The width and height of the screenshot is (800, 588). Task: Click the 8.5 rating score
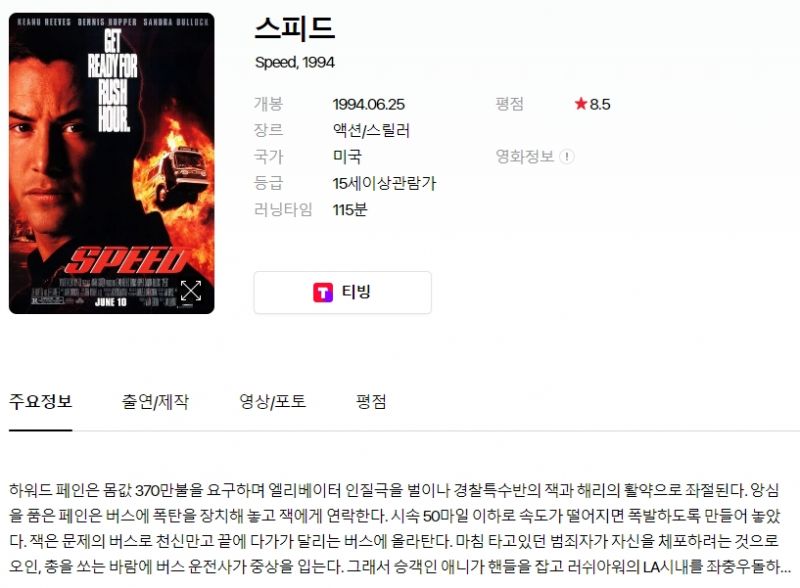tap(599, 104)
